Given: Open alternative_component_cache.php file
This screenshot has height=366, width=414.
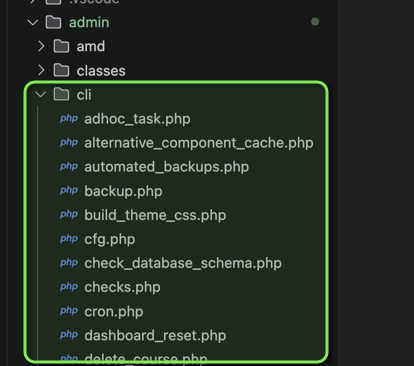Looking at the screenshot, I should tap(199, 143).
